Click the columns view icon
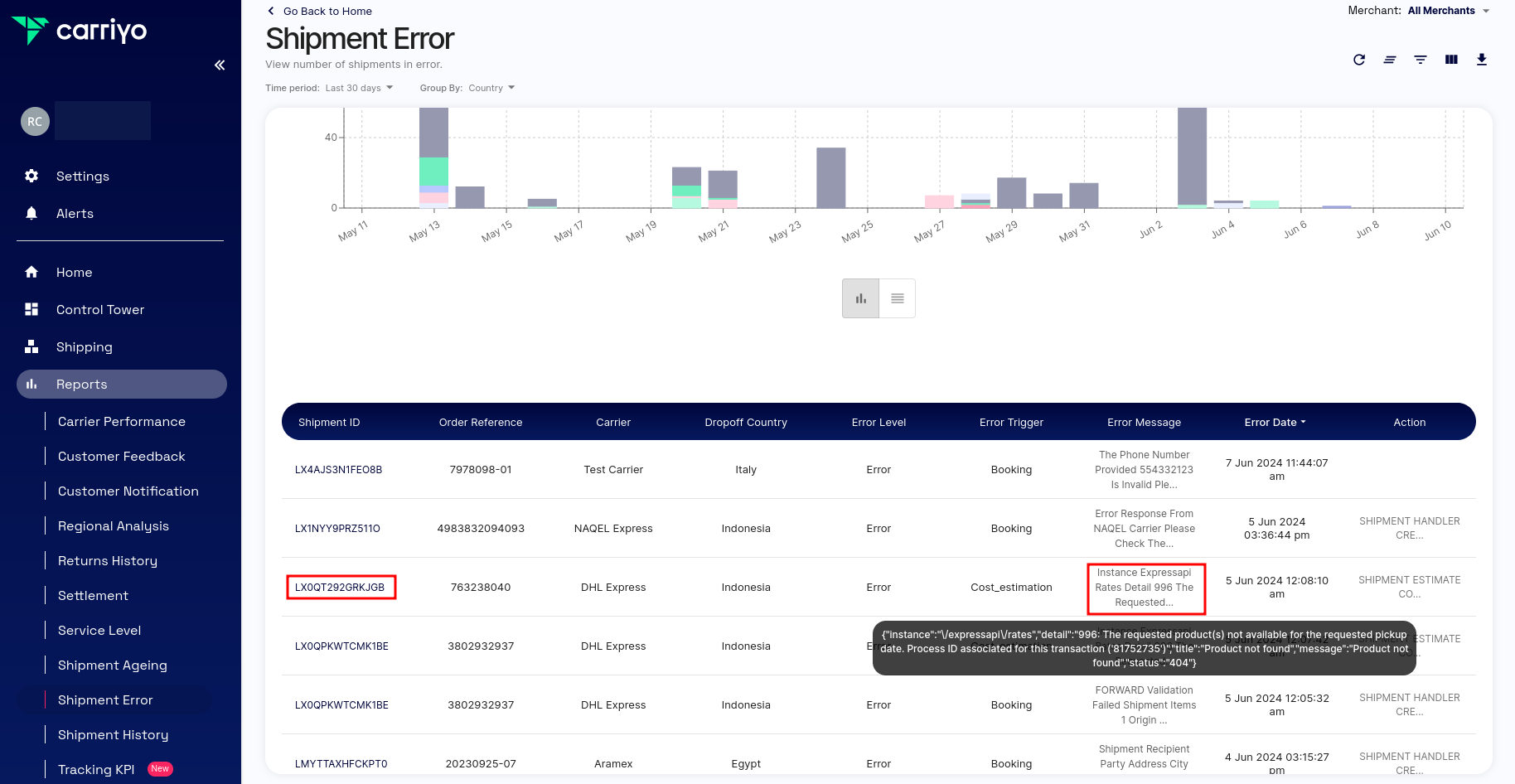 [1451, 59]
